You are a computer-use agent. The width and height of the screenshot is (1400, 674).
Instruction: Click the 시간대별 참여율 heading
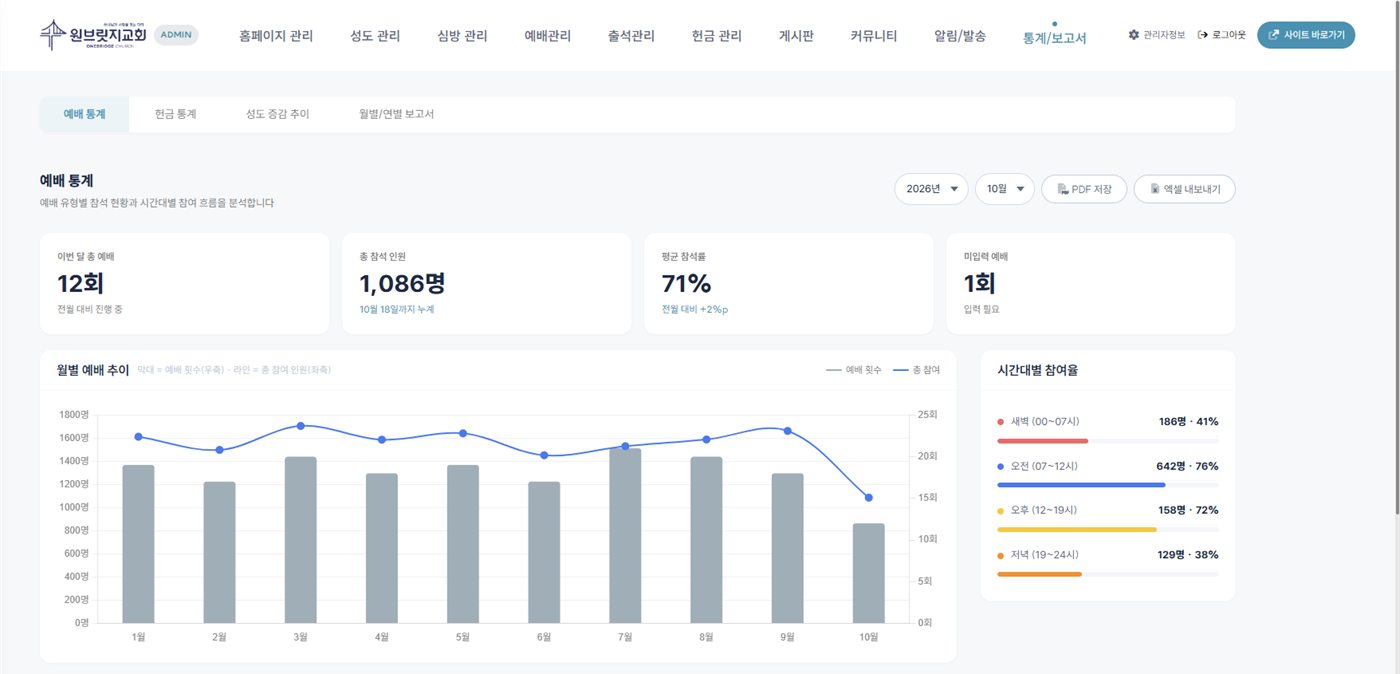(x=1037, y=370)
